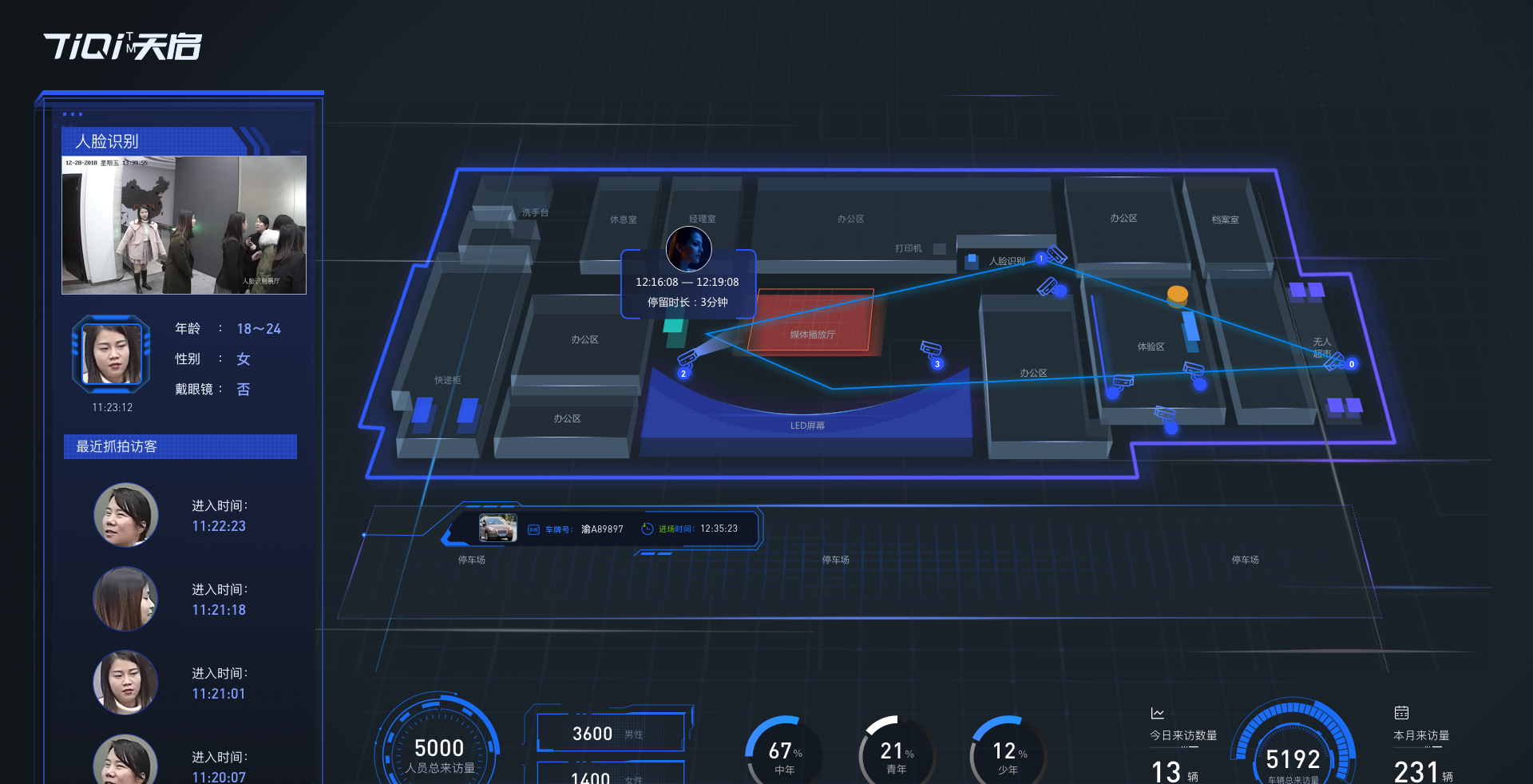Click the printer icon next to 打印机
Screen dimensions: 1533x784
click(x=940, y=249)
